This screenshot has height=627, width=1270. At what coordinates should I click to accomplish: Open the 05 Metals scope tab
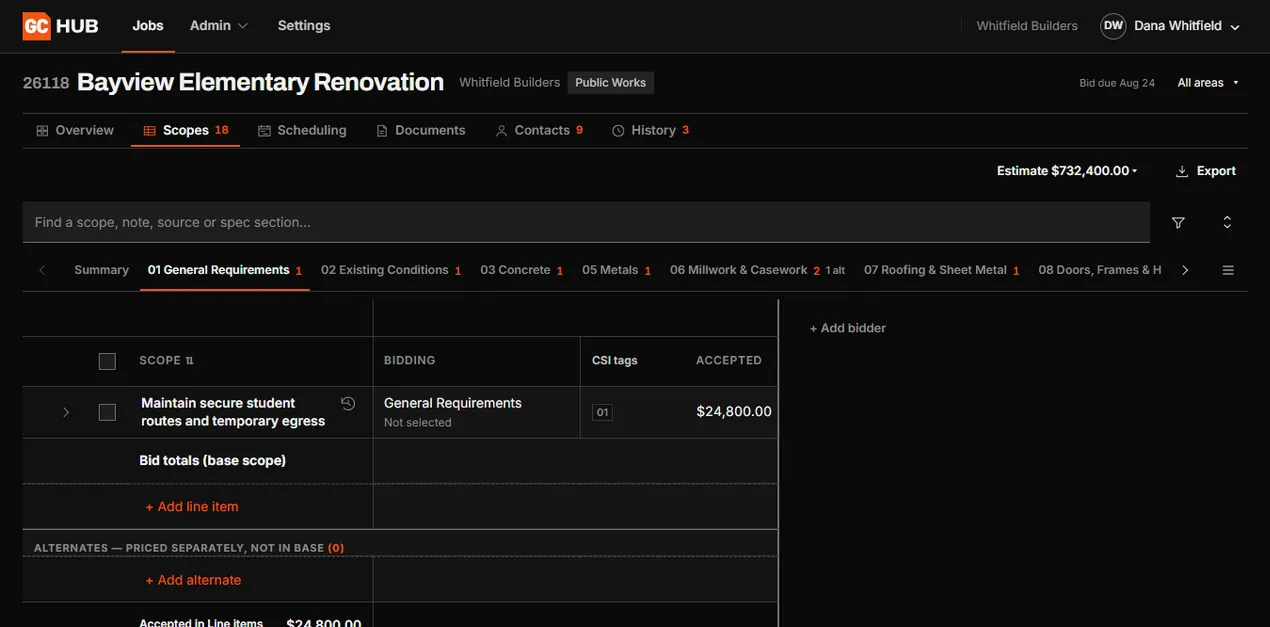click(x=616, y=270)
